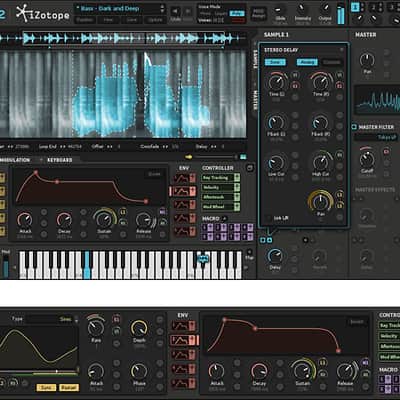Click the Time (R) knob in Stereo Delay

point(321,82)
